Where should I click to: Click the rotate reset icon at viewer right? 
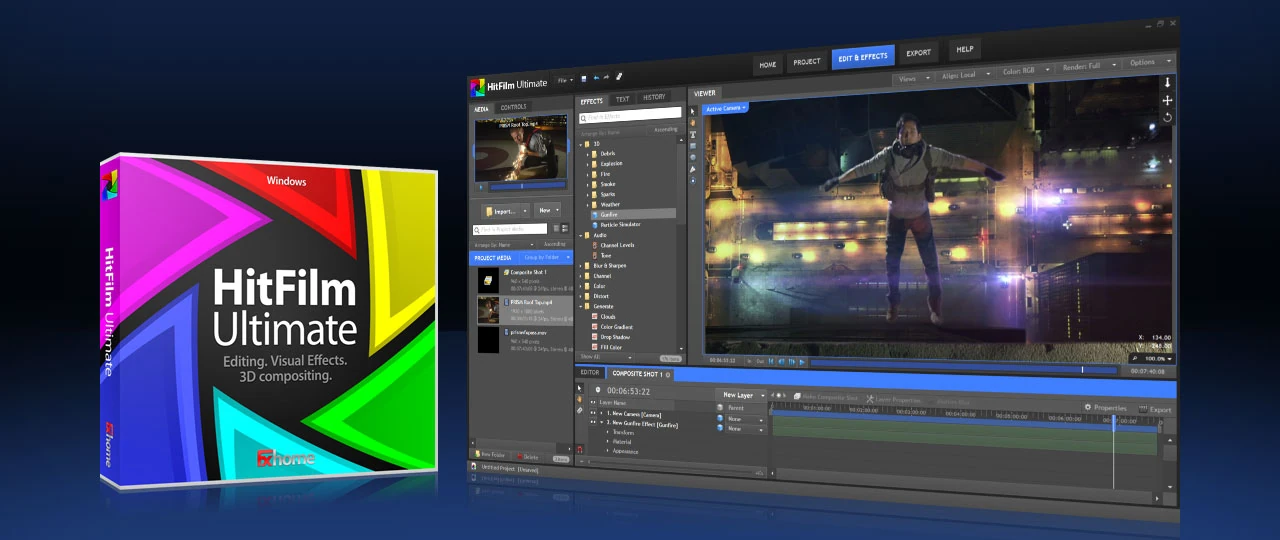point(1167,118)
